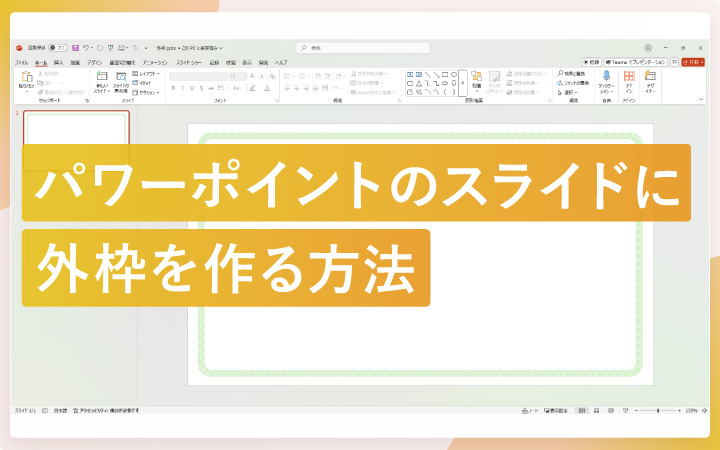
Task: Click the Search box in title bar
Action: (x=363, y=48)
